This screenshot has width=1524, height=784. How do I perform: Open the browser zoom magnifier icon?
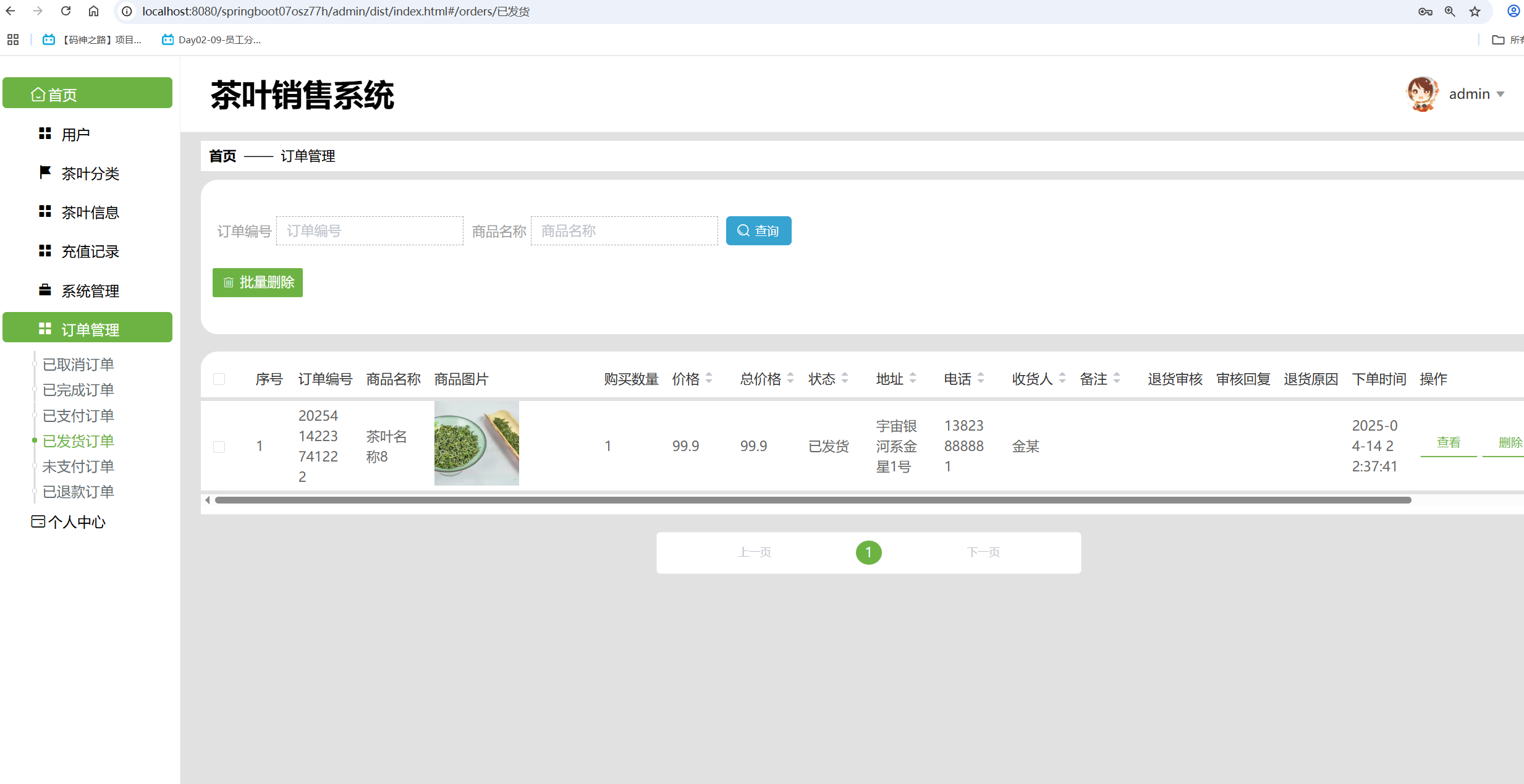(x=1450, y=11)
